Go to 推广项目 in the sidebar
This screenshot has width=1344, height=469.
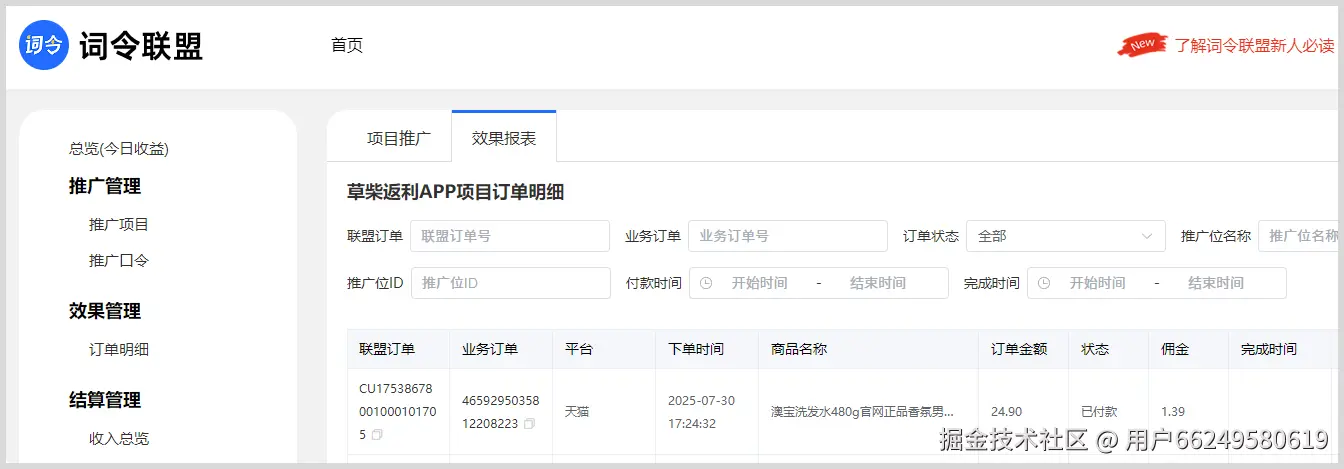coord(119,225)
